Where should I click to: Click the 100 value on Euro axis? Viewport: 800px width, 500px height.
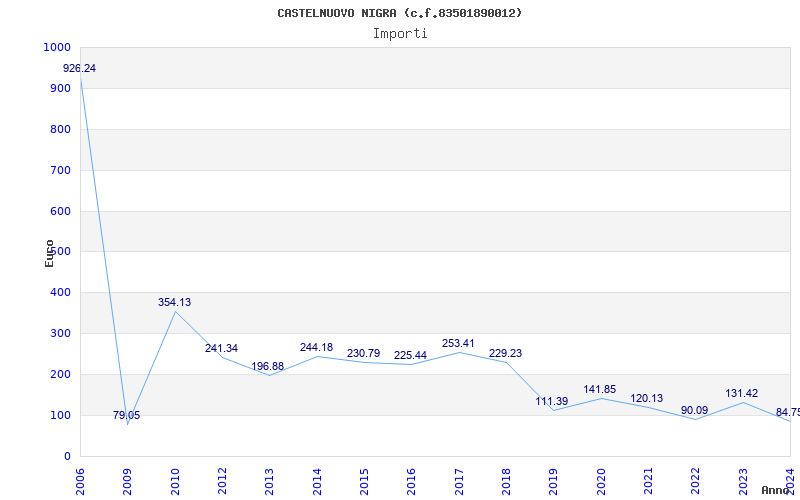coord(60,415)
